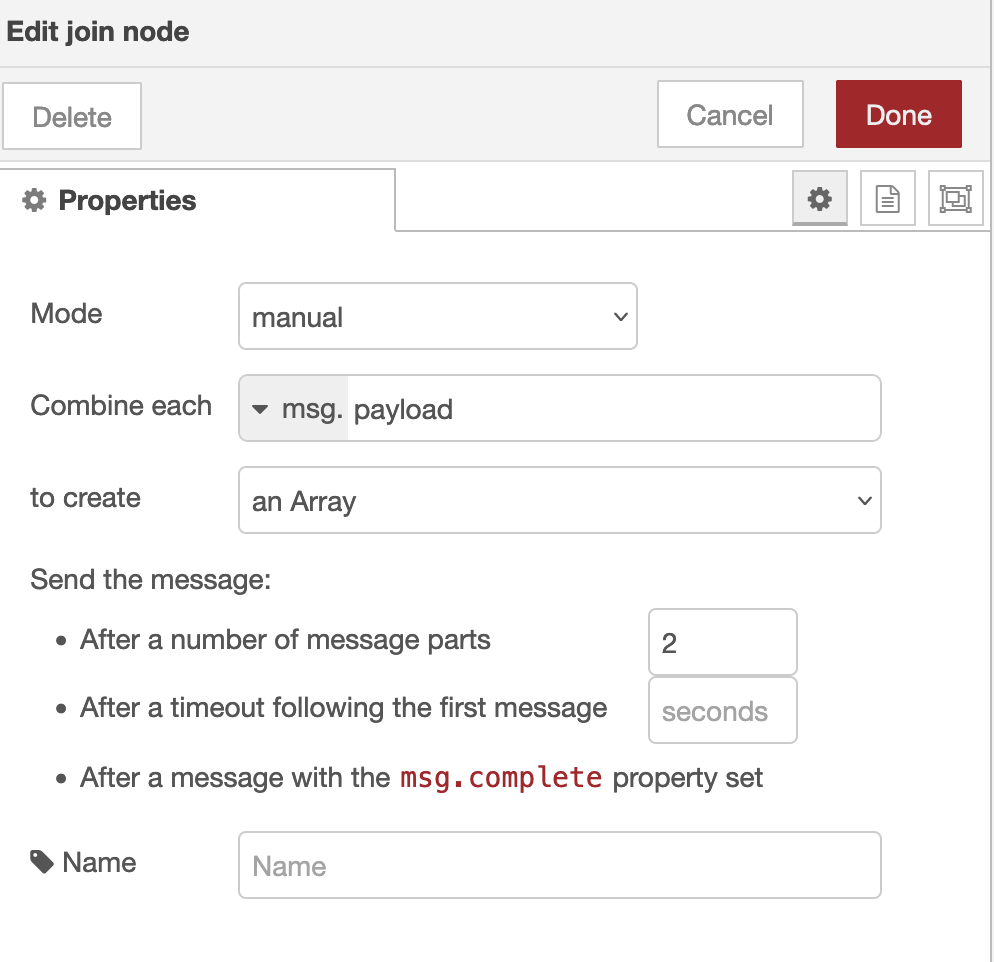Click into the payload property field
The image size is (994, 962).
612,409
